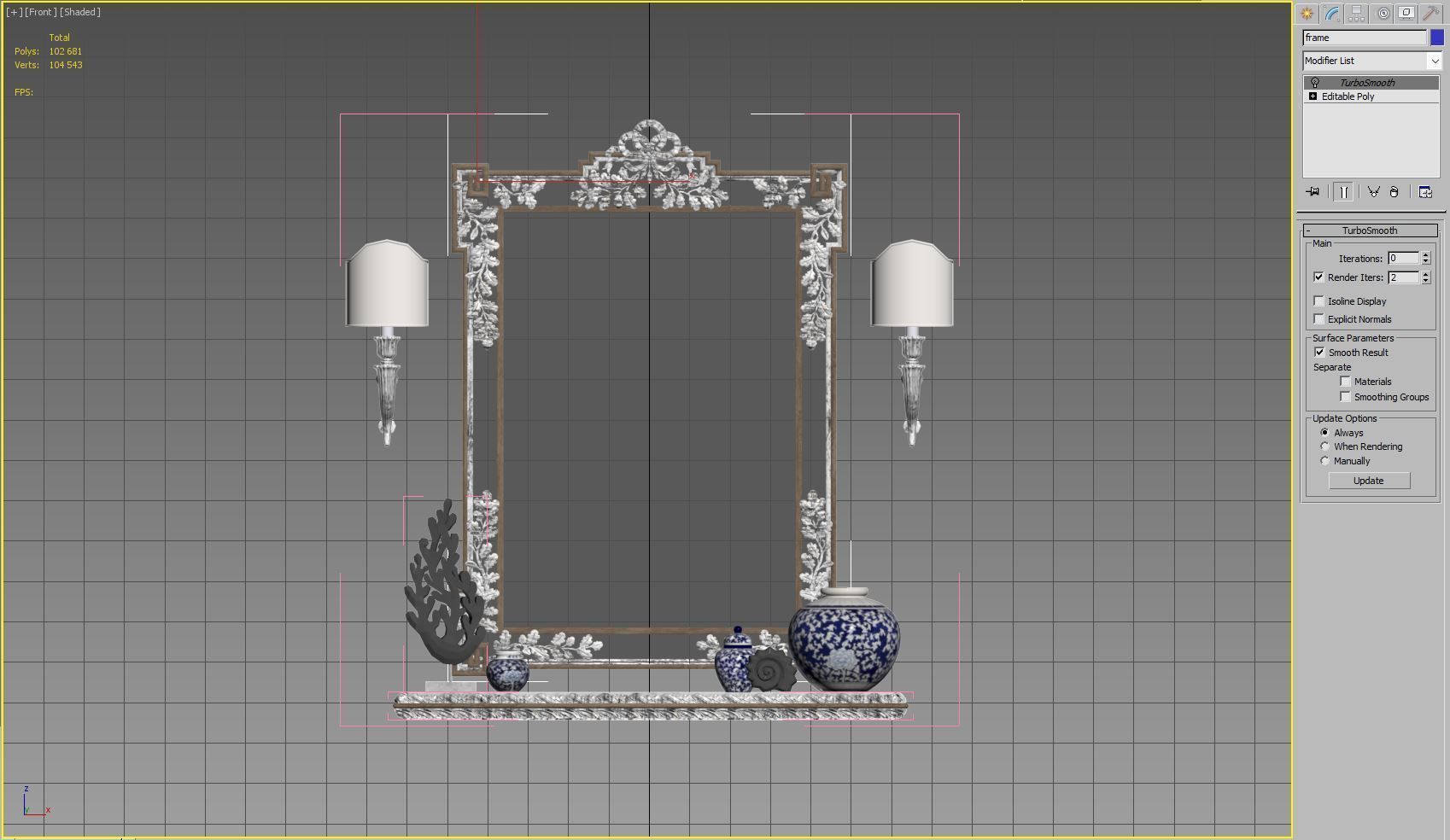Open the Utilities hammer tab

tap(1430, 14)
